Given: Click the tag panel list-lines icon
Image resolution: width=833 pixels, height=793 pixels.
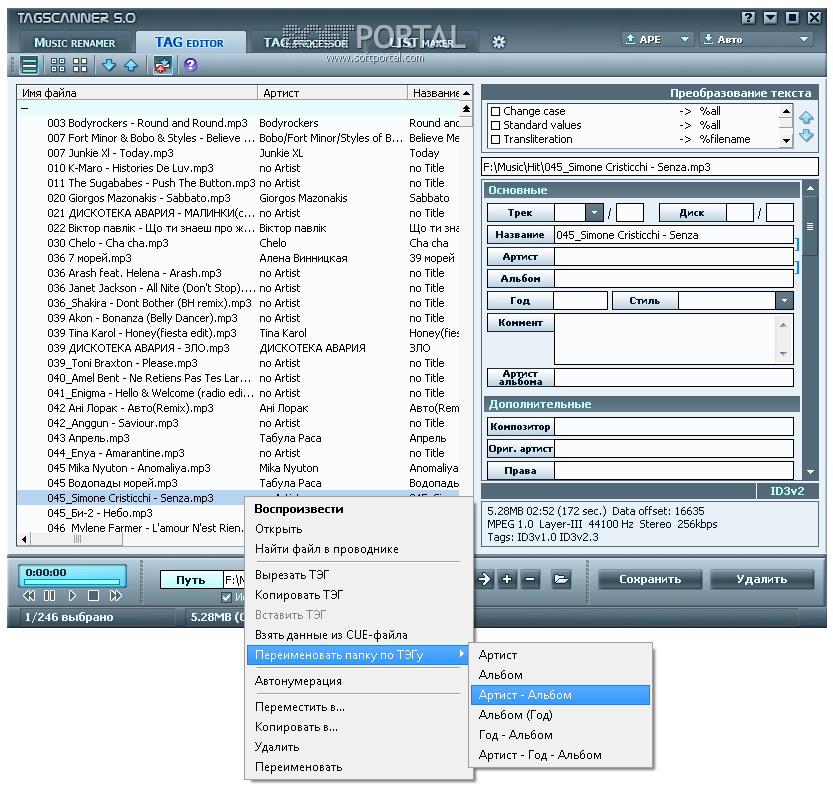Looking at the screenshot, I should 810,227.
